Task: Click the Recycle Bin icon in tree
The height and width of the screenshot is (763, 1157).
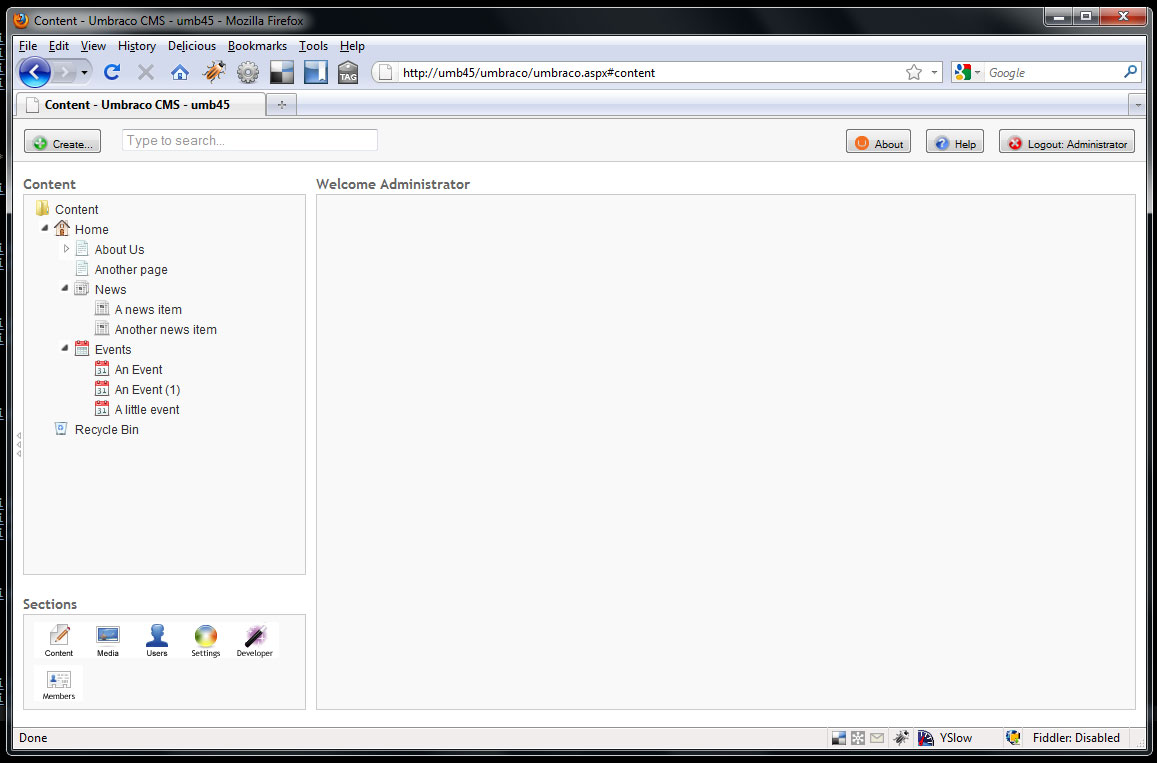Action: point(61,429)
